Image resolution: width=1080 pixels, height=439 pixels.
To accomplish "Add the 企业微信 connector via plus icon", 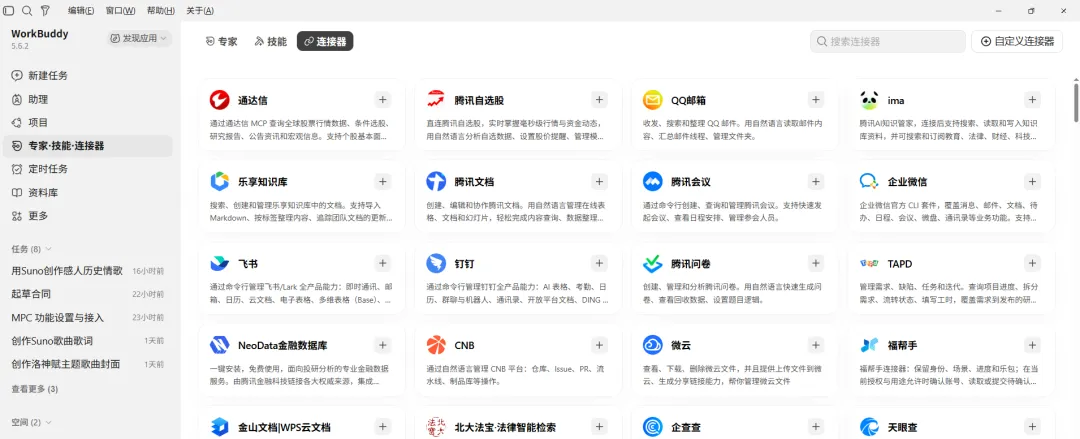I will pyautogui.click(x=1032, y=182).
